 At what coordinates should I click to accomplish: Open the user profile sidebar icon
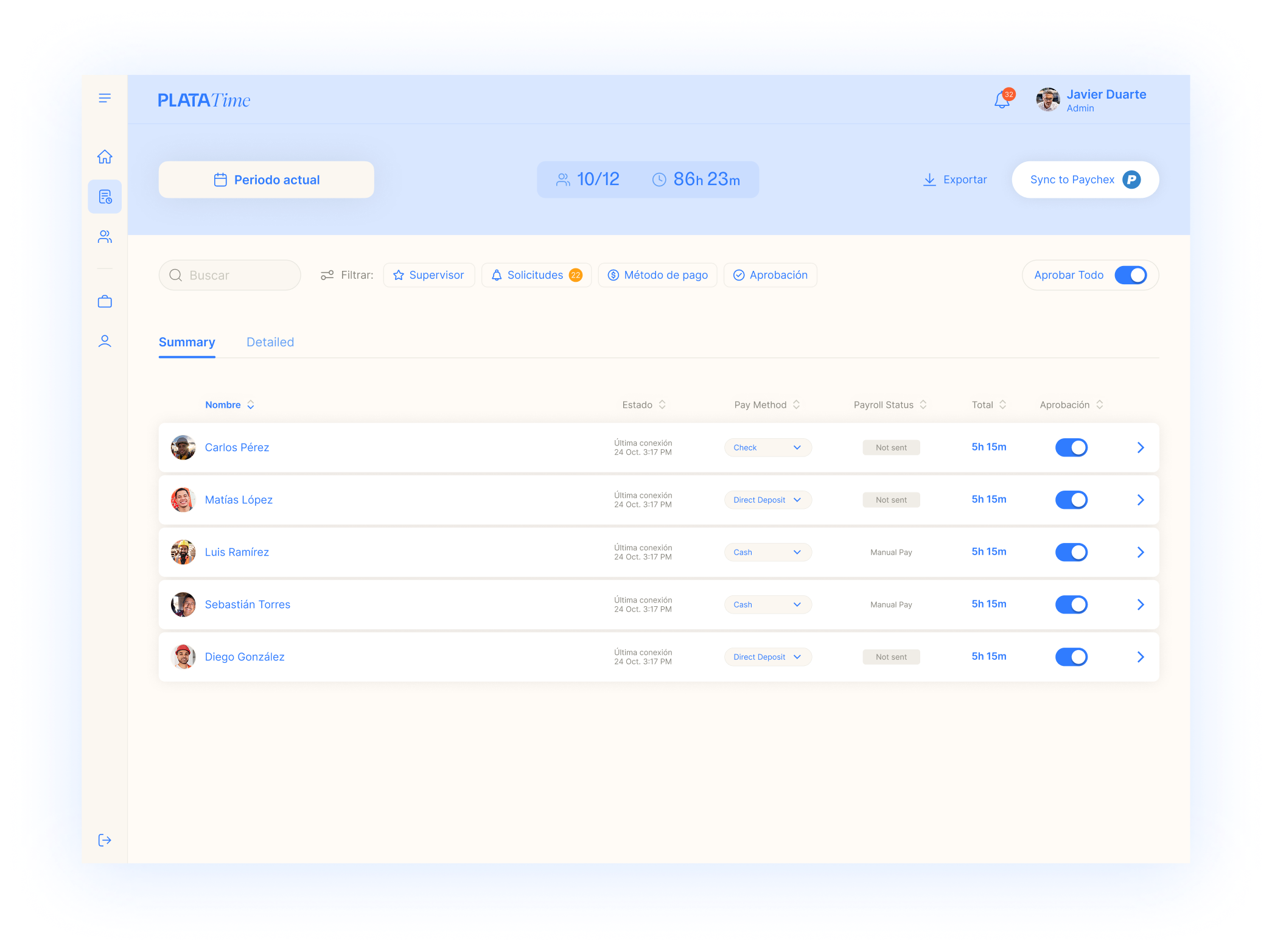[x=105, y=341]
